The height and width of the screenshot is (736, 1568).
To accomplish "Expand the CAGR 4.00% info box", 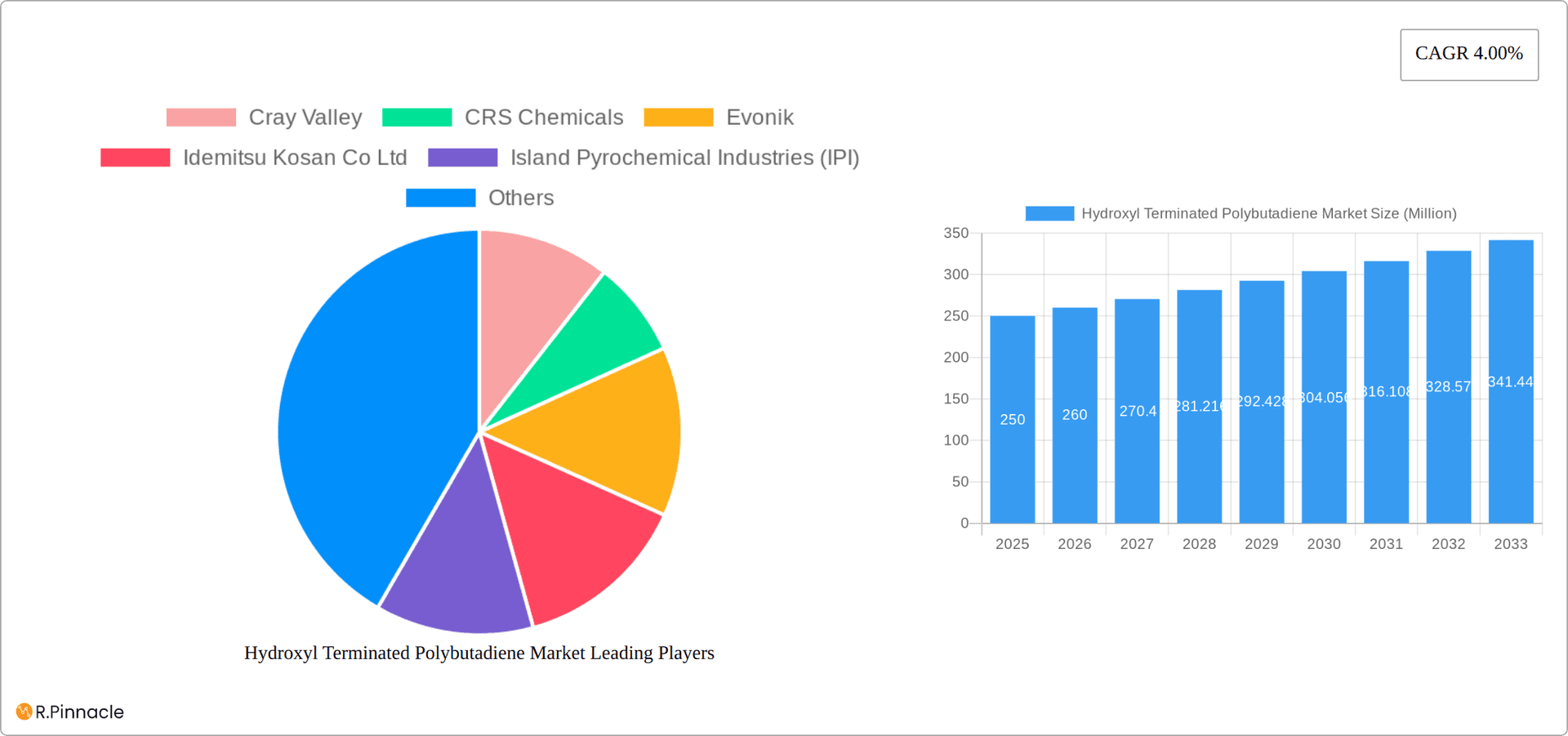I will click(1468, 54).
